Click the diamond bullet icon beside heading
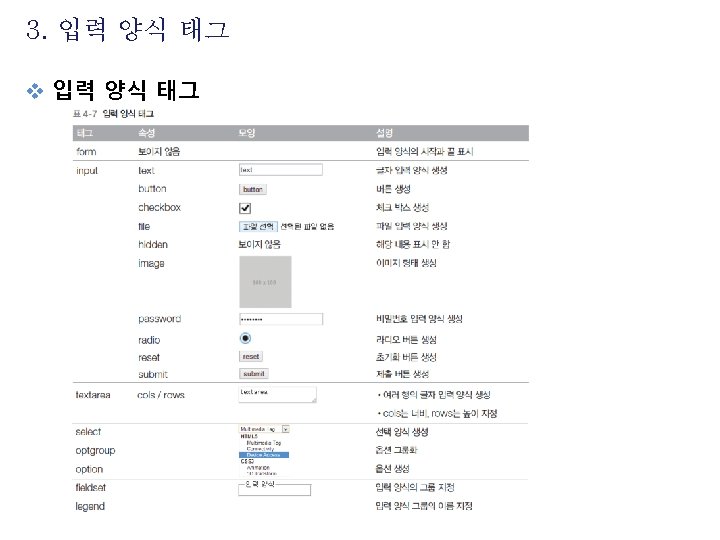This screenshot has height=540, width=720. pyautogui.click(x=35, y=90)
